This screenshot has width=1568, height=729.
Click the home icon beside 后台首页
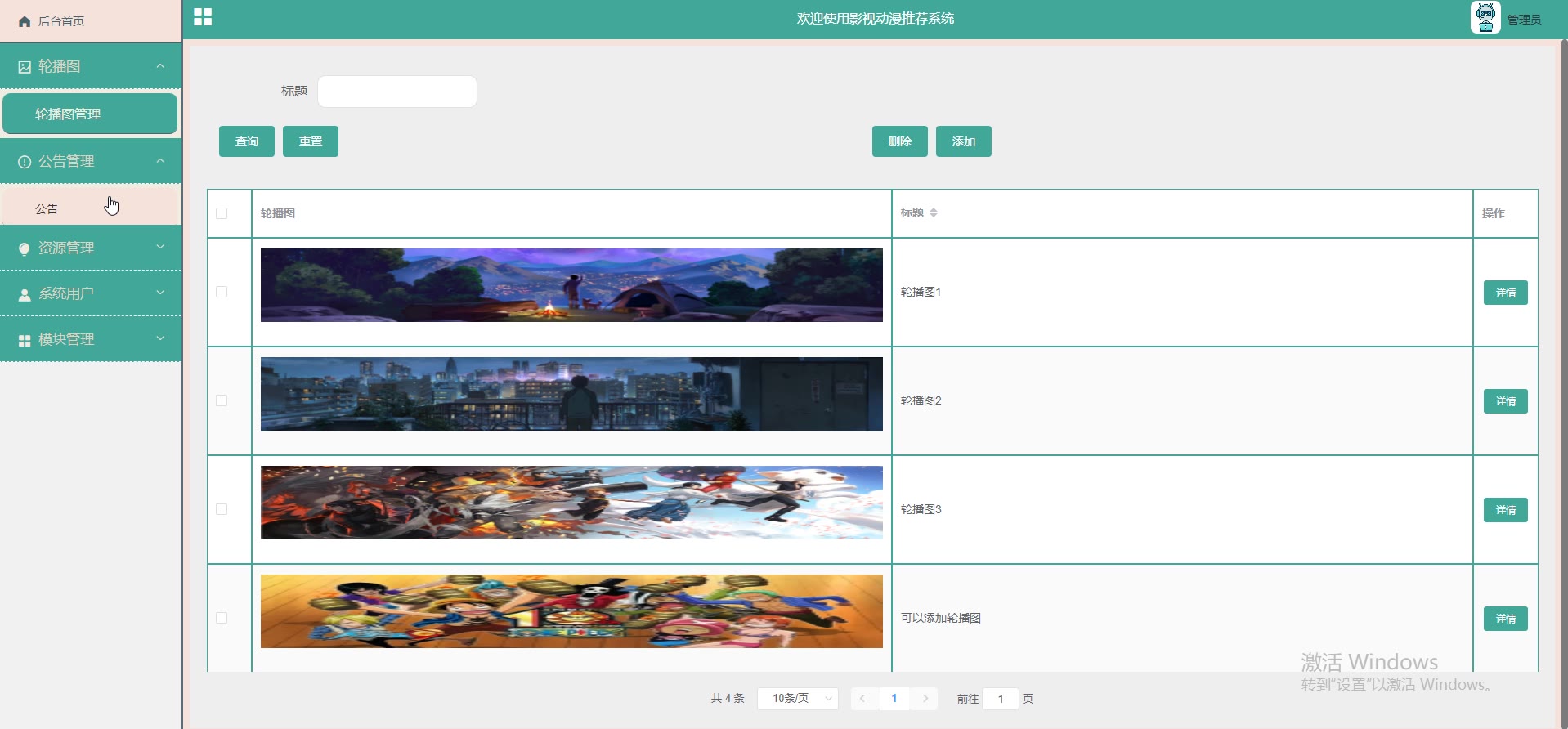click(25, 21)
